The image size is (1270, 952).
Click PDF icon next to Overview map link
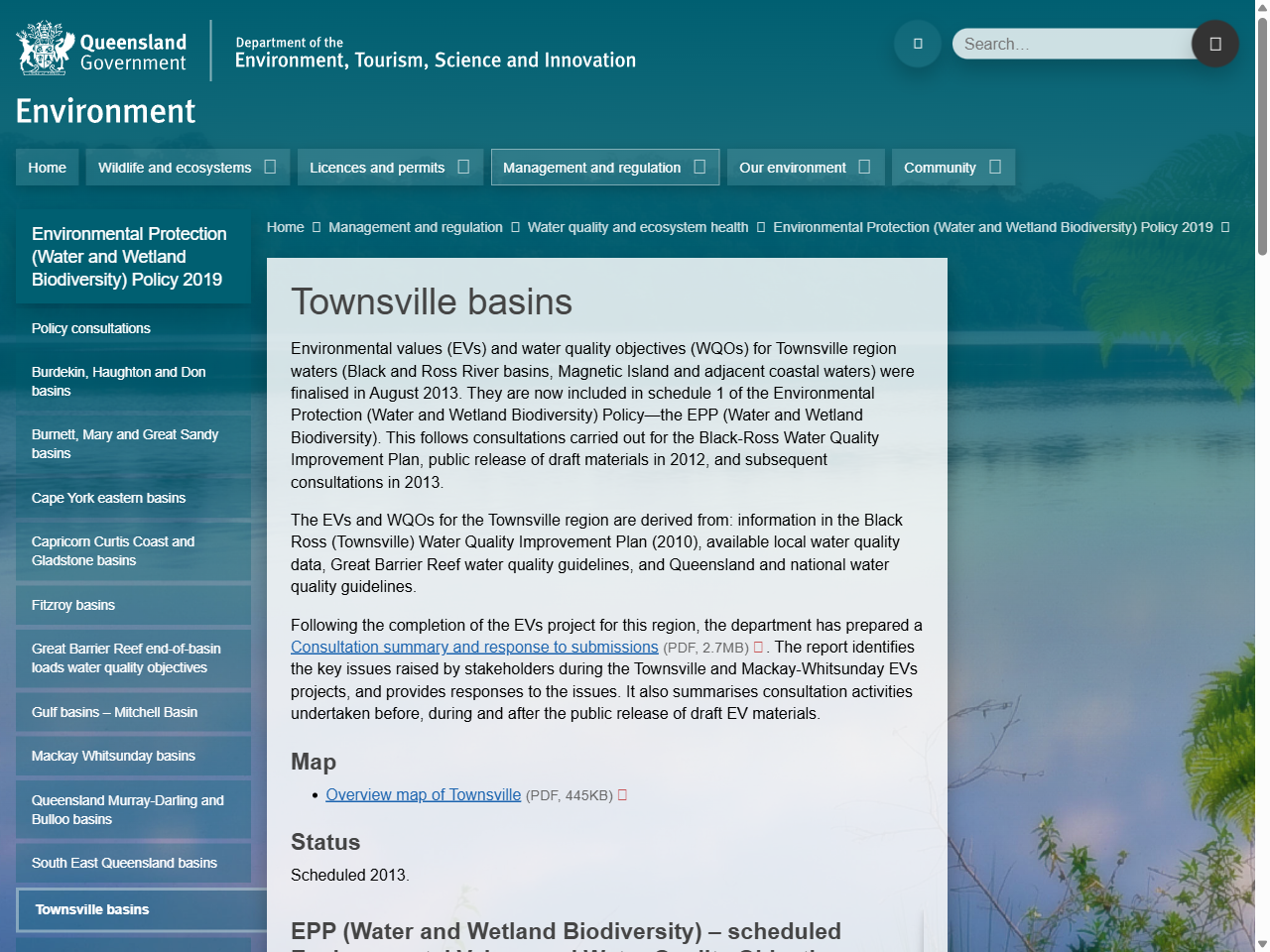(x=622, y=794)
